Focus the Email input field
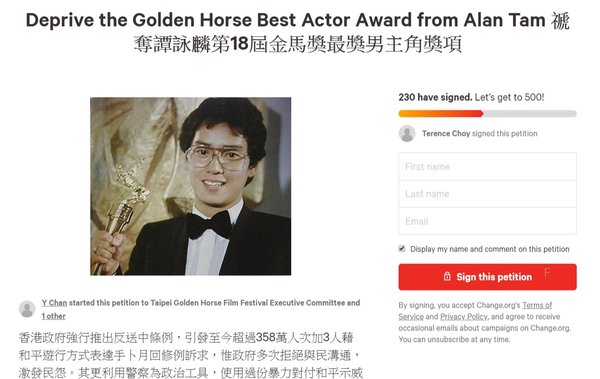 pos(488,221)
